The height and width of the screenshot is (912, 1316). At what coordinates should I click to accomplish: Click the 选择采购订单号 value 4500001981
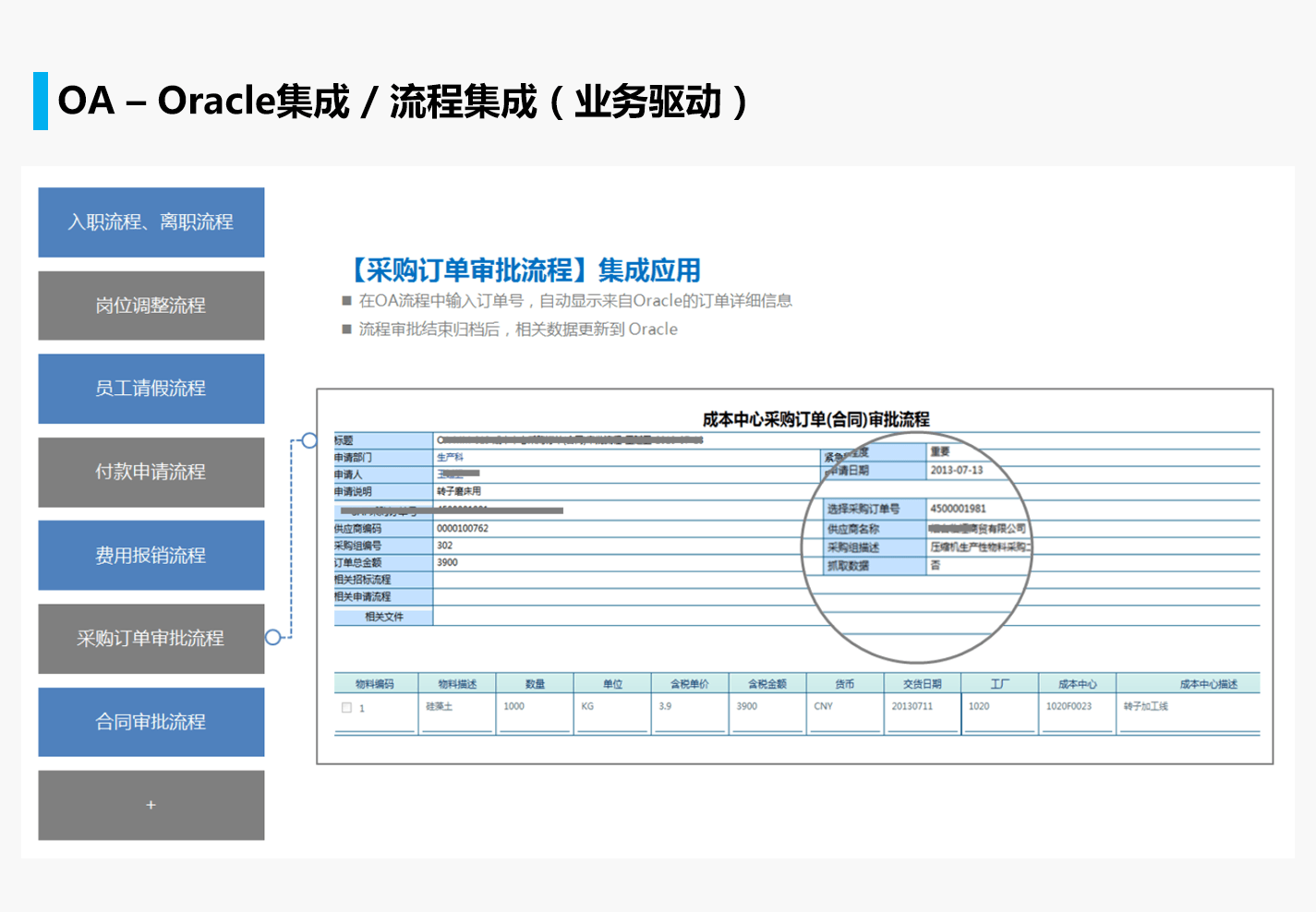point(958,509)
